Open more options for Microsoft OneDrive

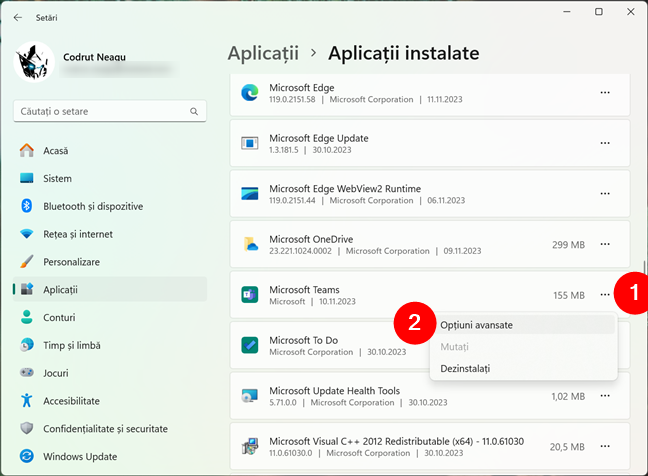(605, 244)
